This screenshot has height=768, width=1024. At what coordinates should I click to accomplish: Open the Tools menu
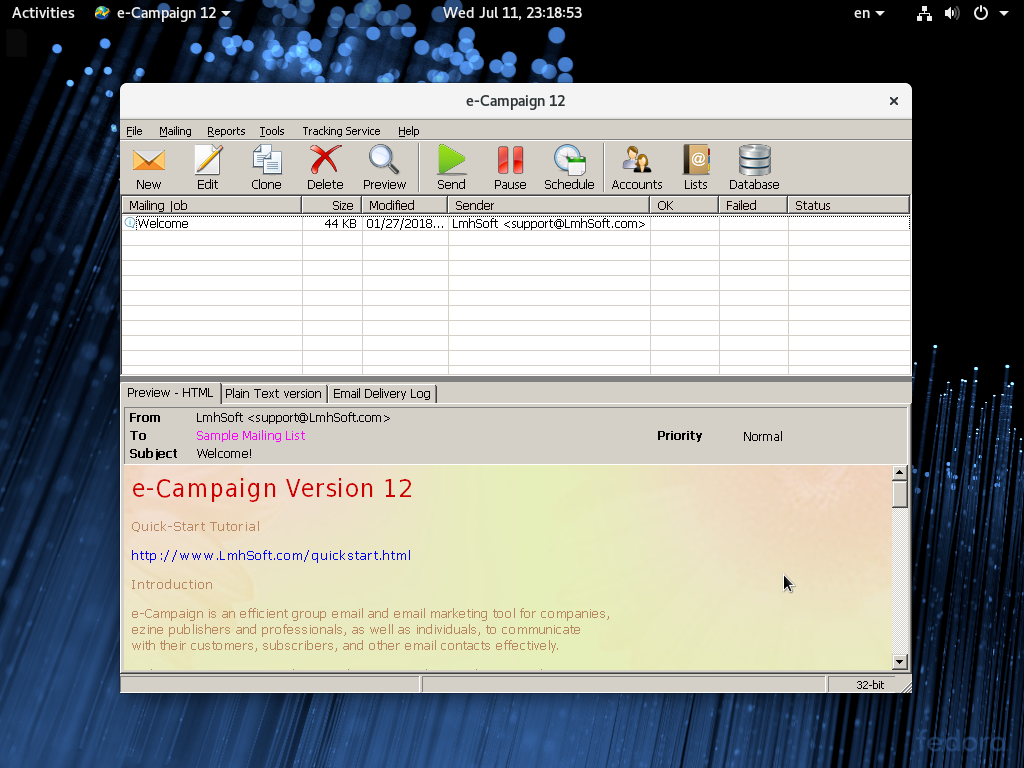[x=272, y=131]
